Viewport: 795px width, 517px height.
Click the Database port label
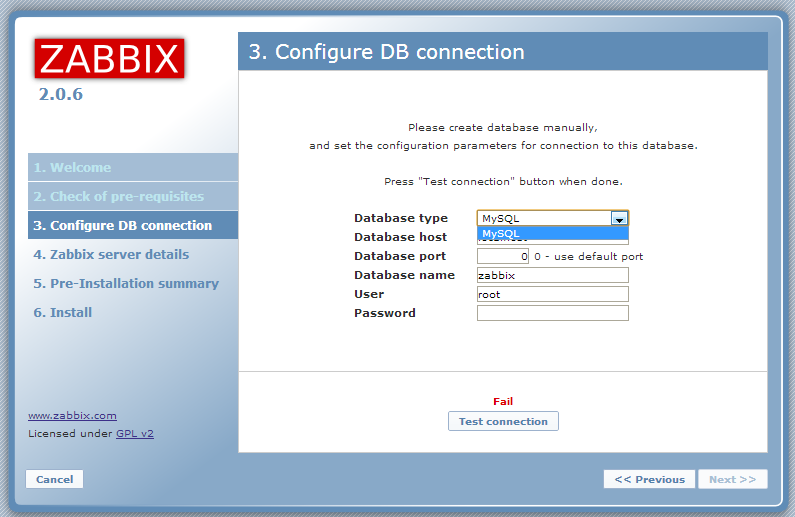pos(400,256)
